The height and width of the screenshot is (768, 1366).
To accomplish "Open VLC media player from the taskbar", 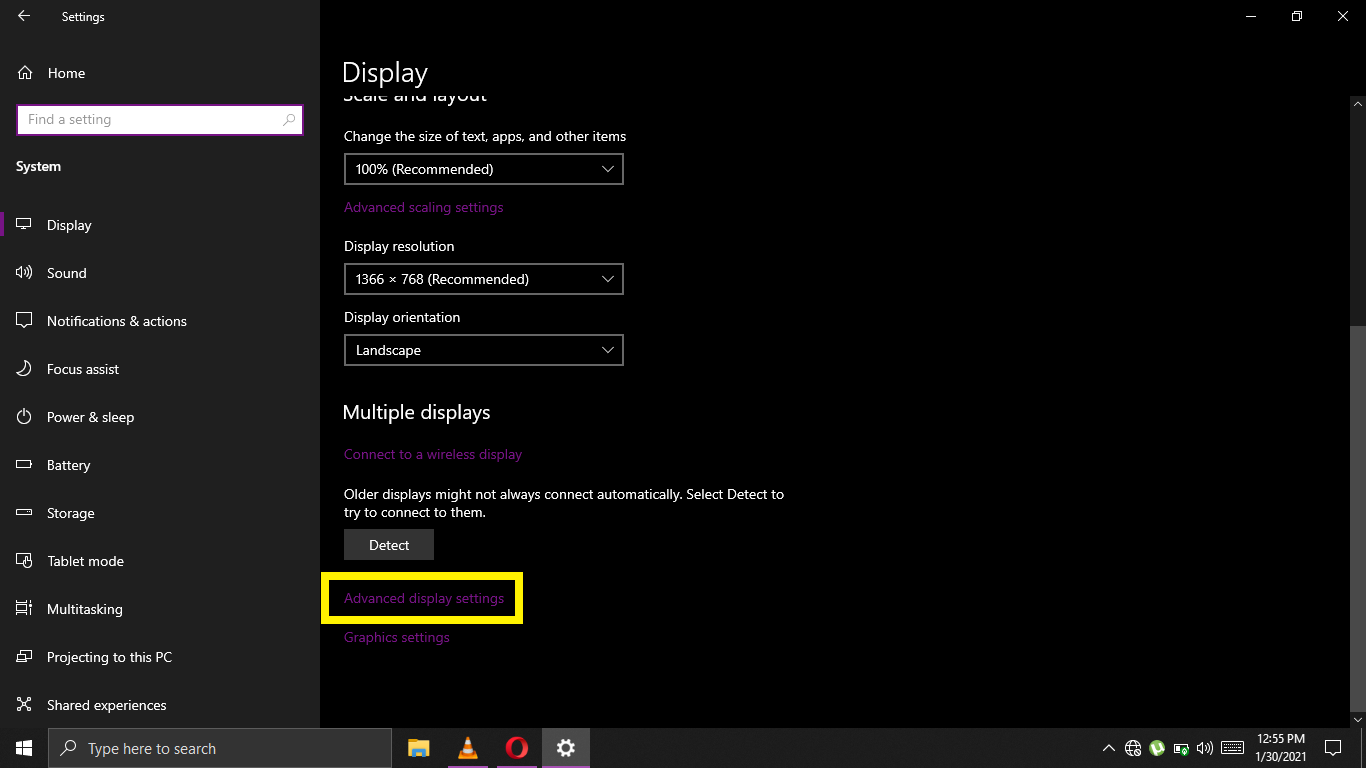I will pos(467,747).
